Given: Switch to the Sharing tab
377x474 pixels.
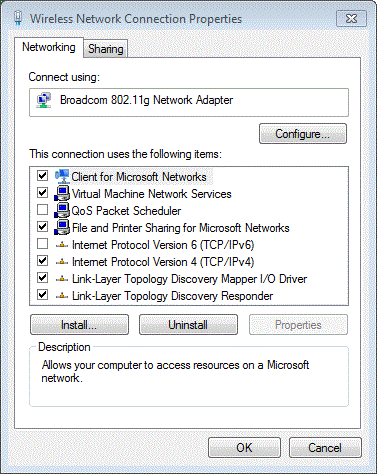Looking at the screenshot, I should click(106, 49).
